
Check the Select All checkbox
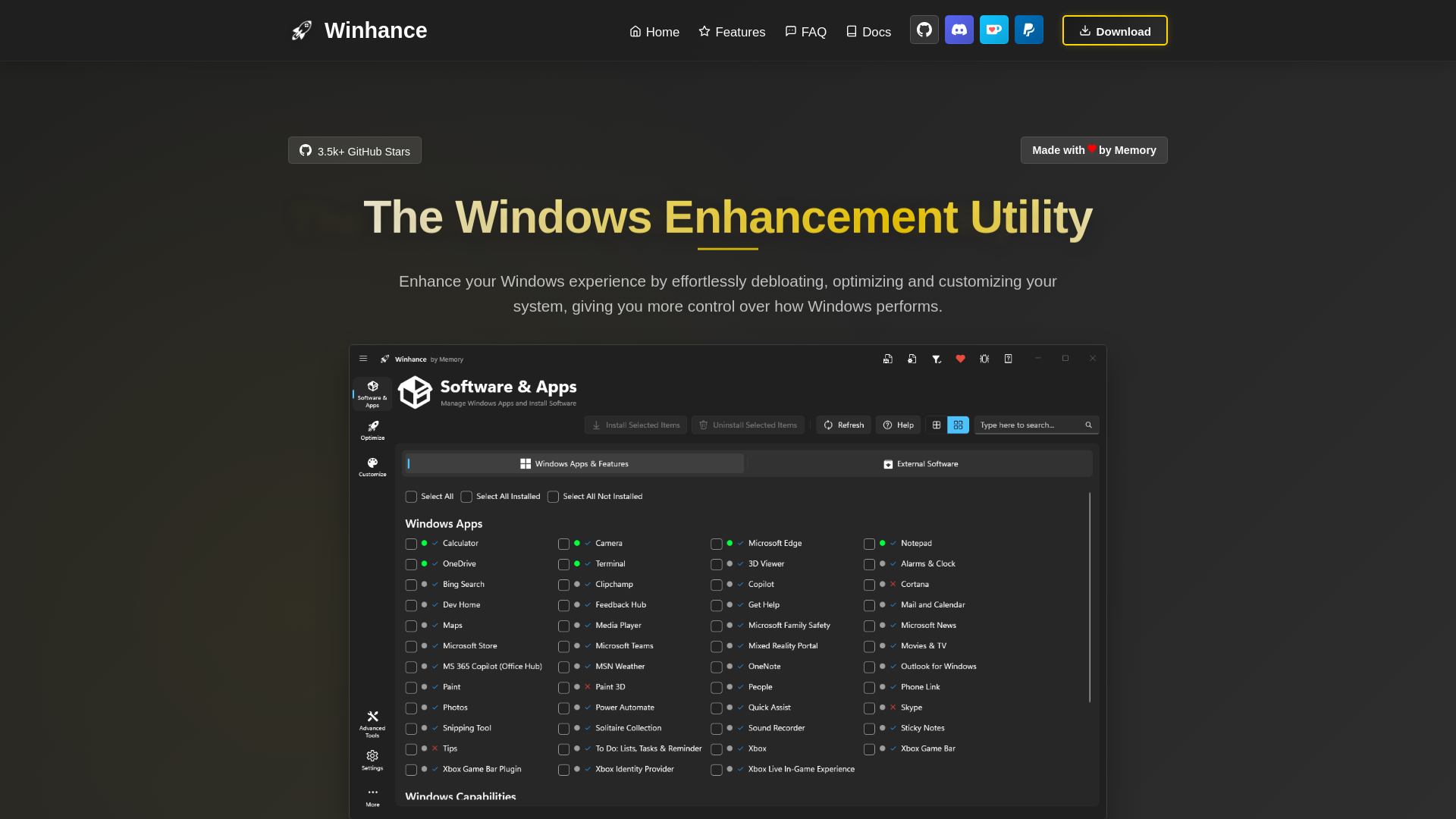411,497
